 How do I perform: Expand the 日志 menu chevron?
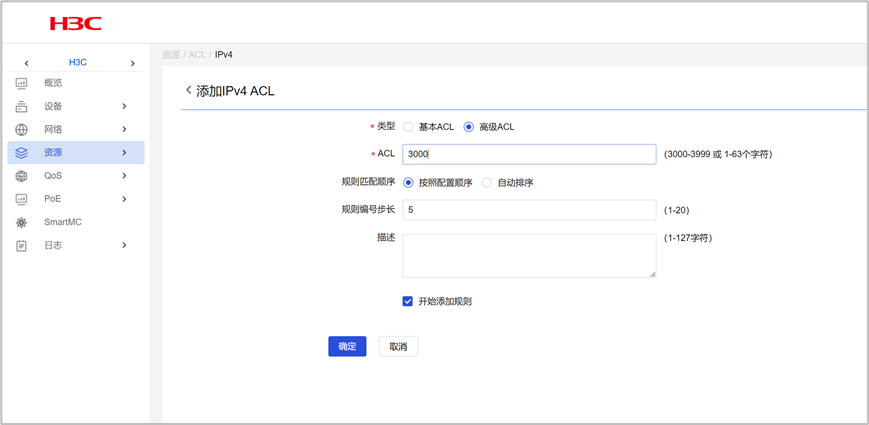coord(124,245)
